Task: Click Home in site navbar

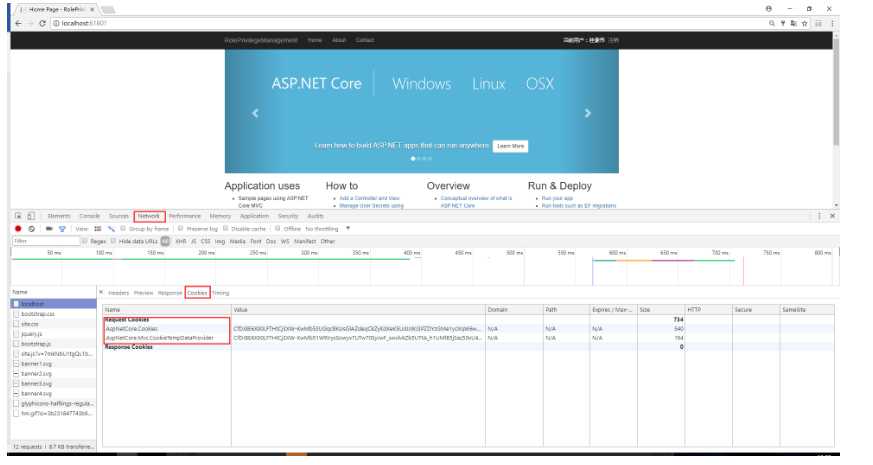Action: point(315,40)
